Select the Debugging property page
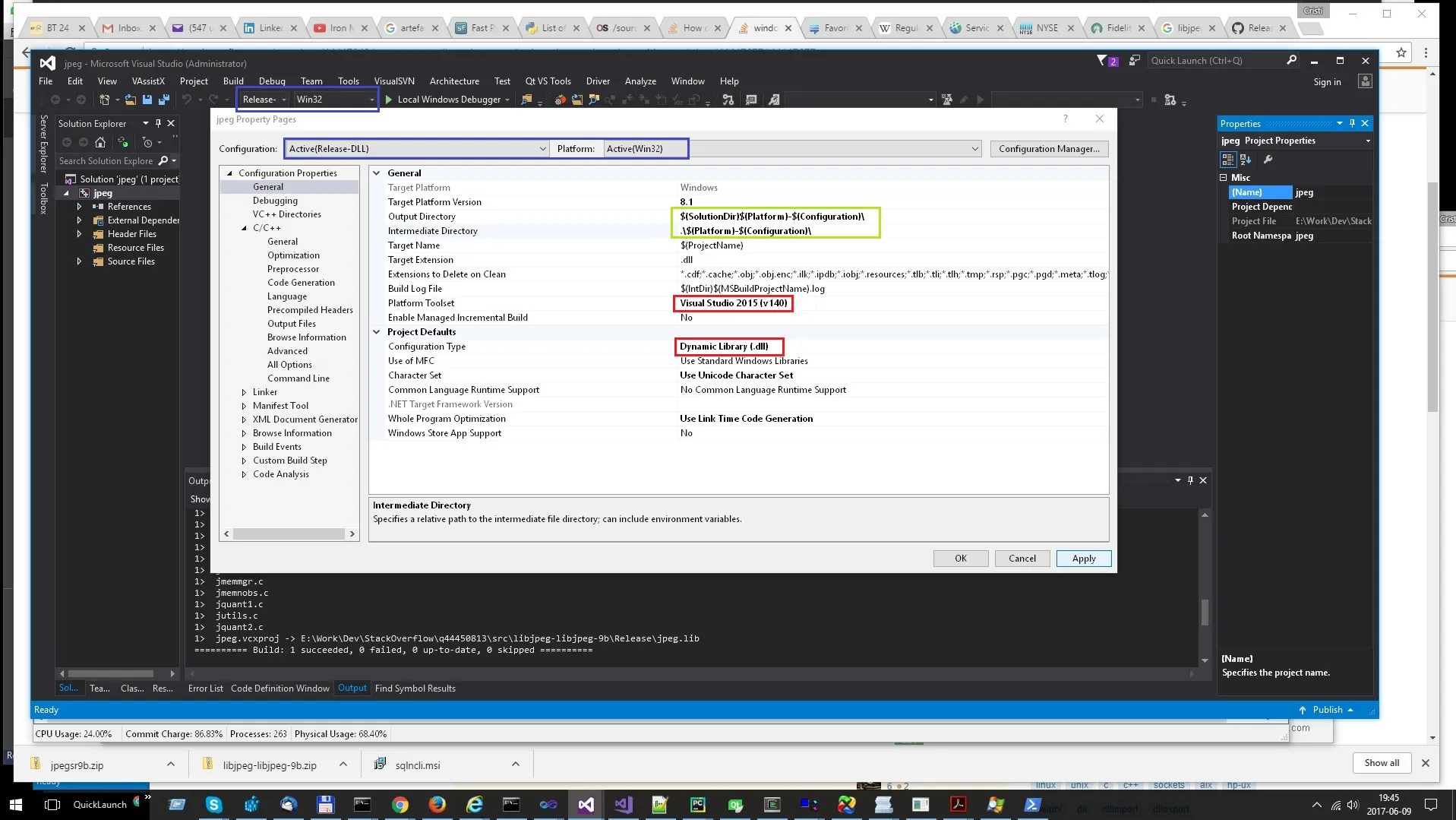The image size is (1456, 820). (275, 201)
